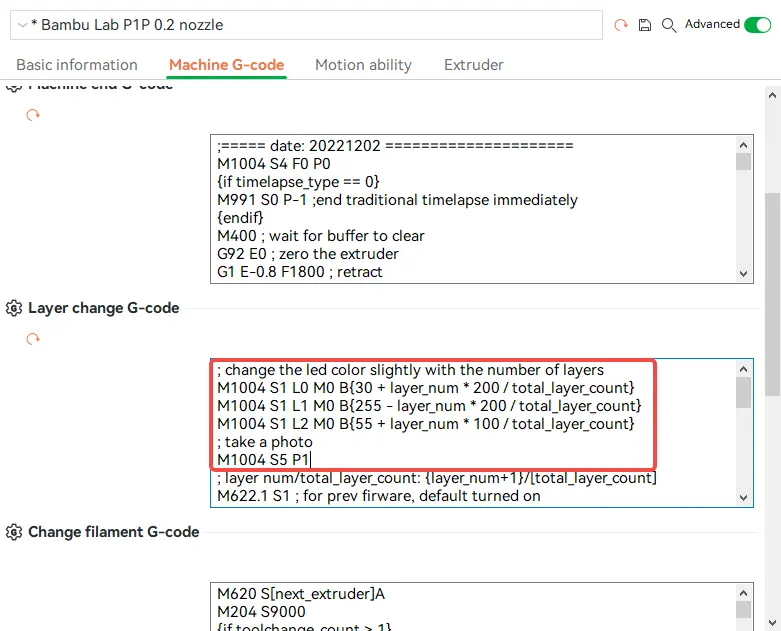Click the gear icon next to Layer change G-code
This screenshot has height=631, width=781.
coord(14,308)
